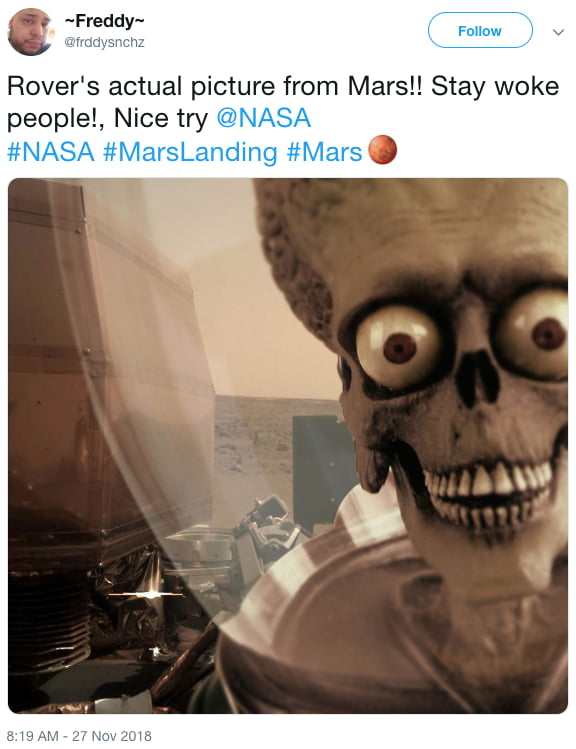This screenshot has width=576, height=749.
Task: Open the @NASA mention link
Action: (264, 118)
